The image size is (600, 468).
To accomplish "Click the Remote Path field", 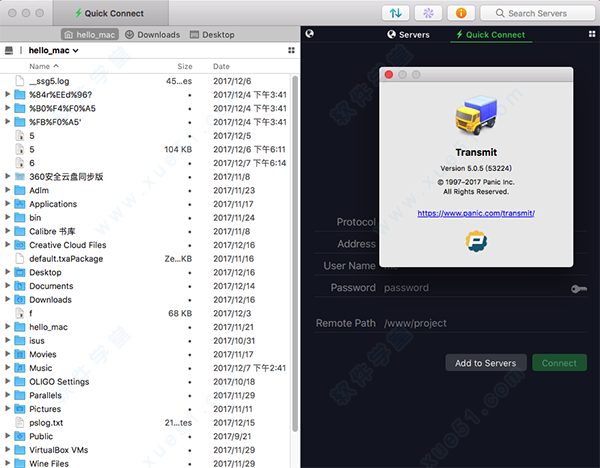I will coord(485,323).
